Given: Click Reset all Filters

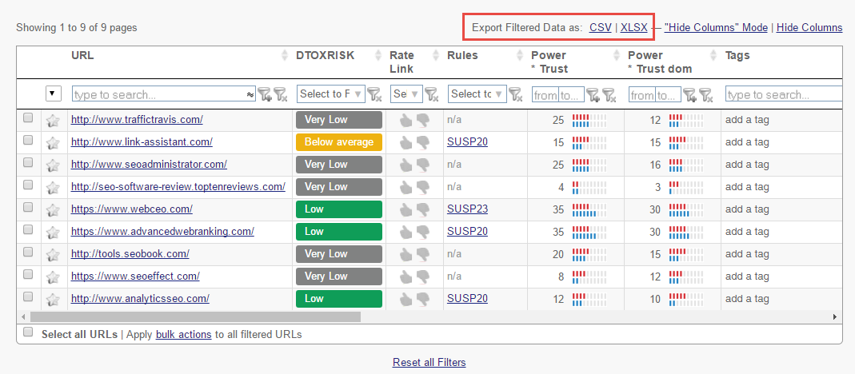Looking at the screenshot, I should click(429, 363).
